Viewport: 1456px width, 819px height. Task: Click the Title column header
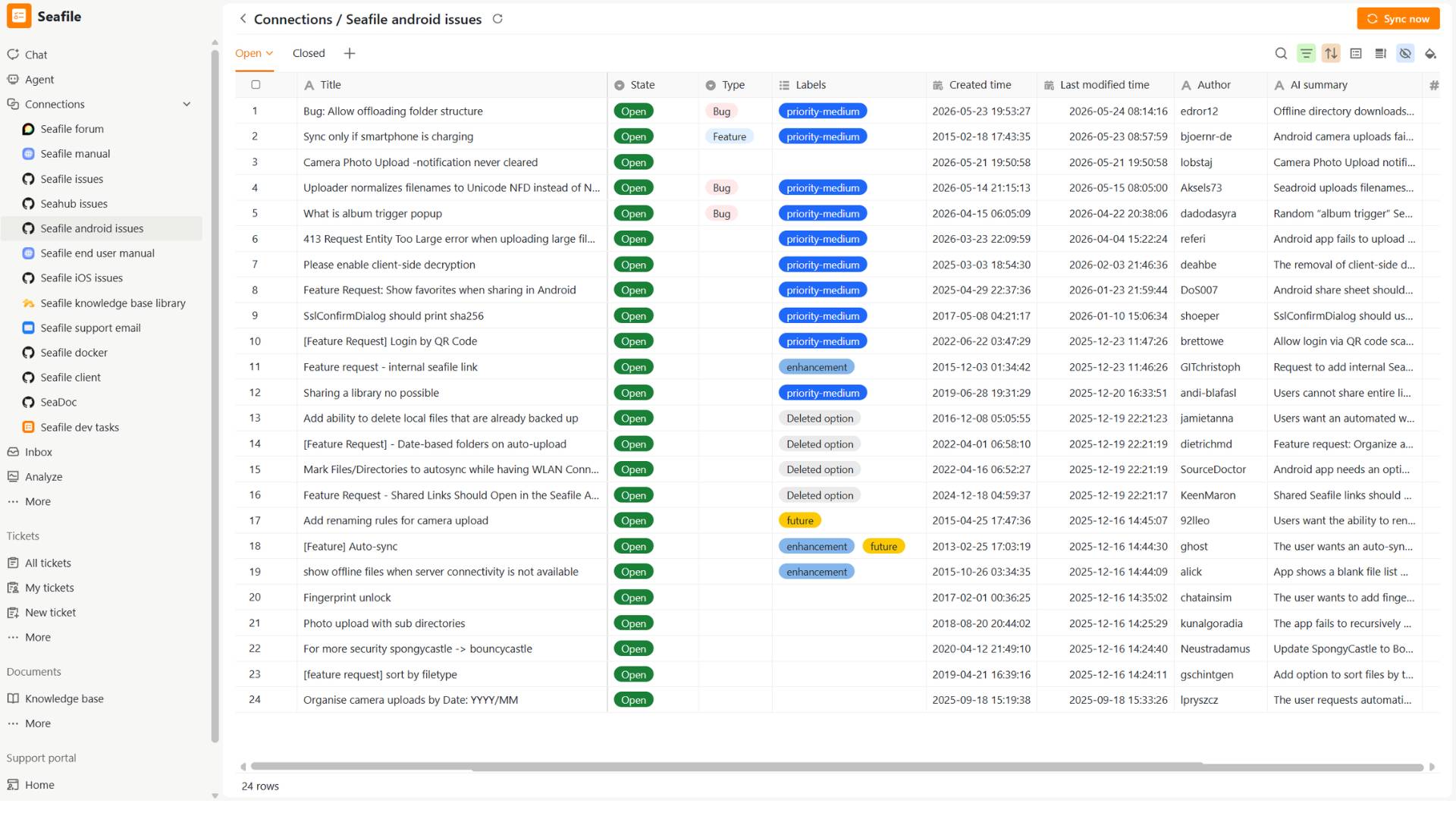452,85
